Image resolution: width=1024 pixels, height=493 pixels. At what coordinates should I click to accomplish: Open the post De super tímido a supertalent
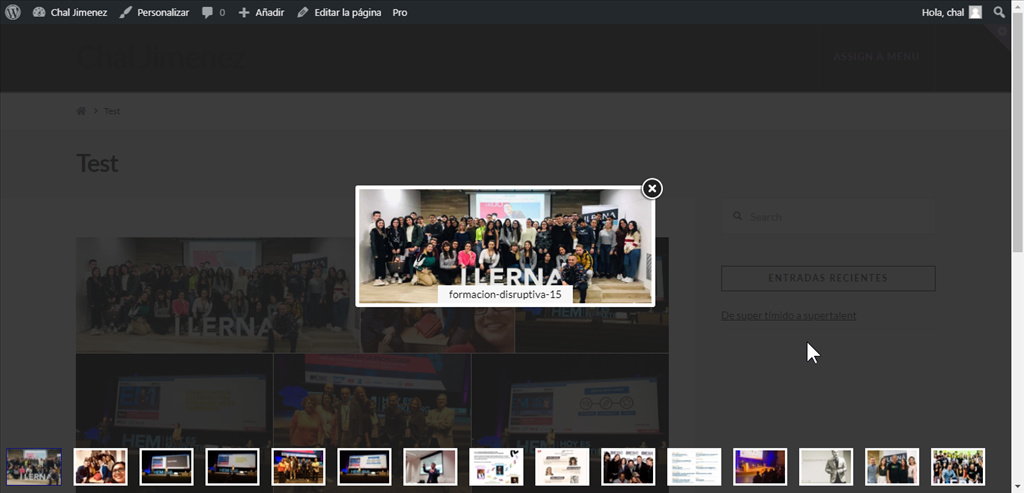point(789,316)
